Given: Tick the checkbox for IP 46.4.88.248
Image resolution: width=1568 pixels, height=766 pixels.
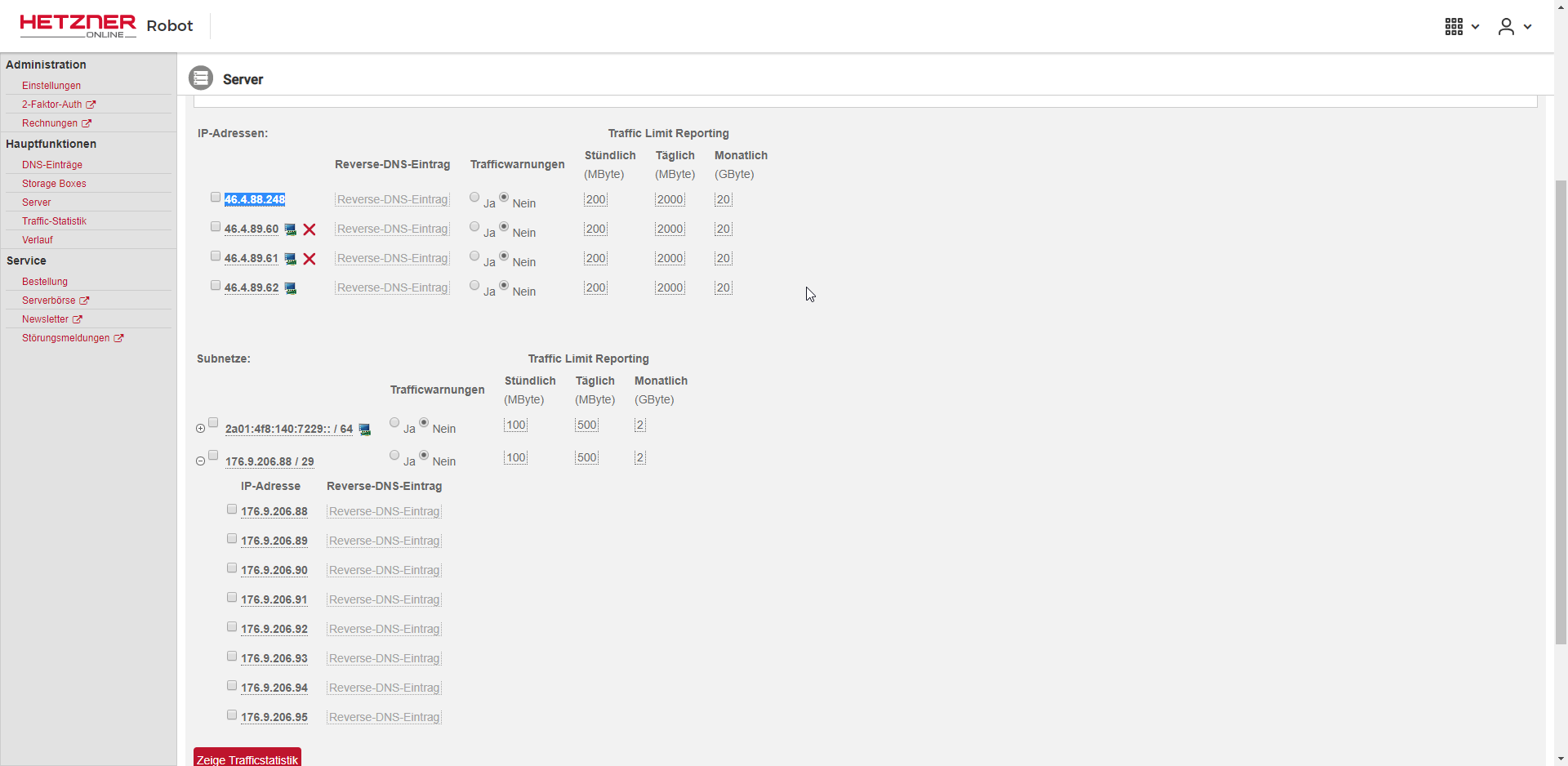Looking at the screenshot, I should (216, 198).
